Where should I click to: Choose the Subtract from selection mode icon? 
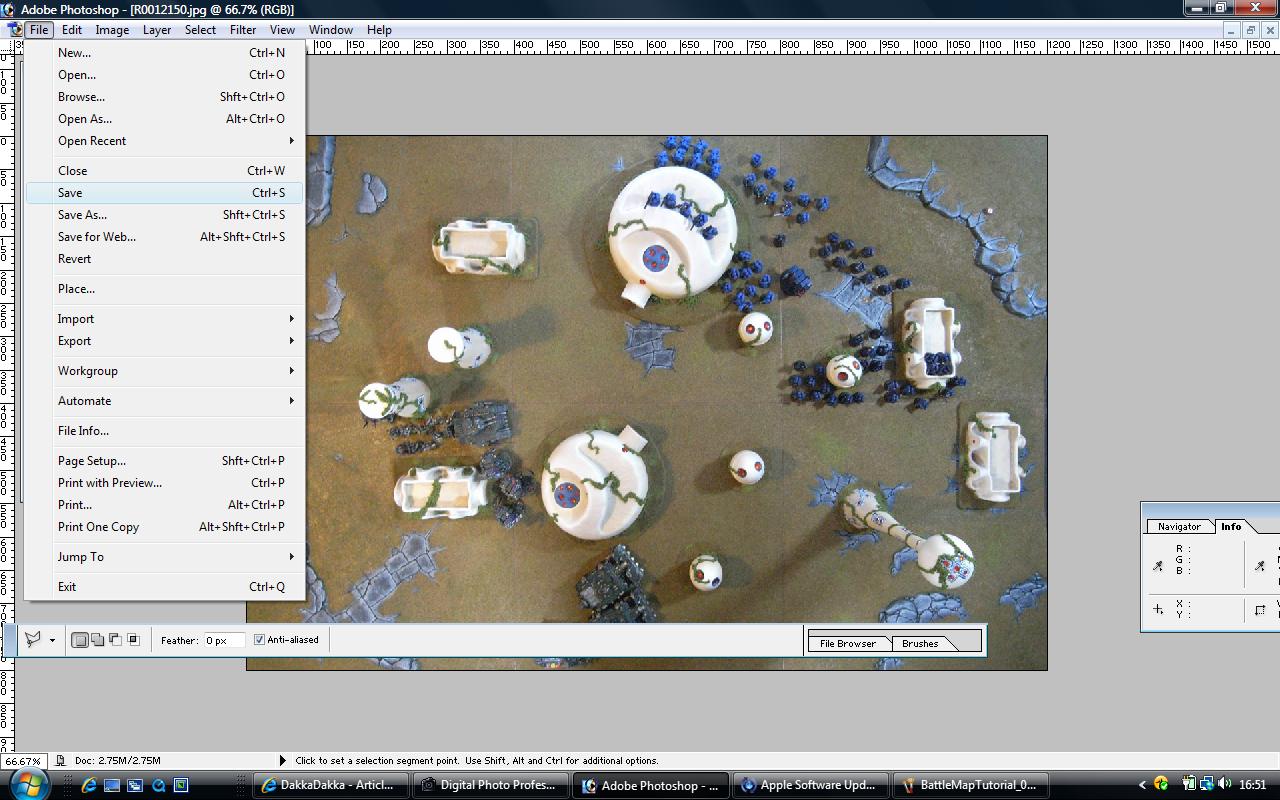pyautogui.click(x=115, y=640)
